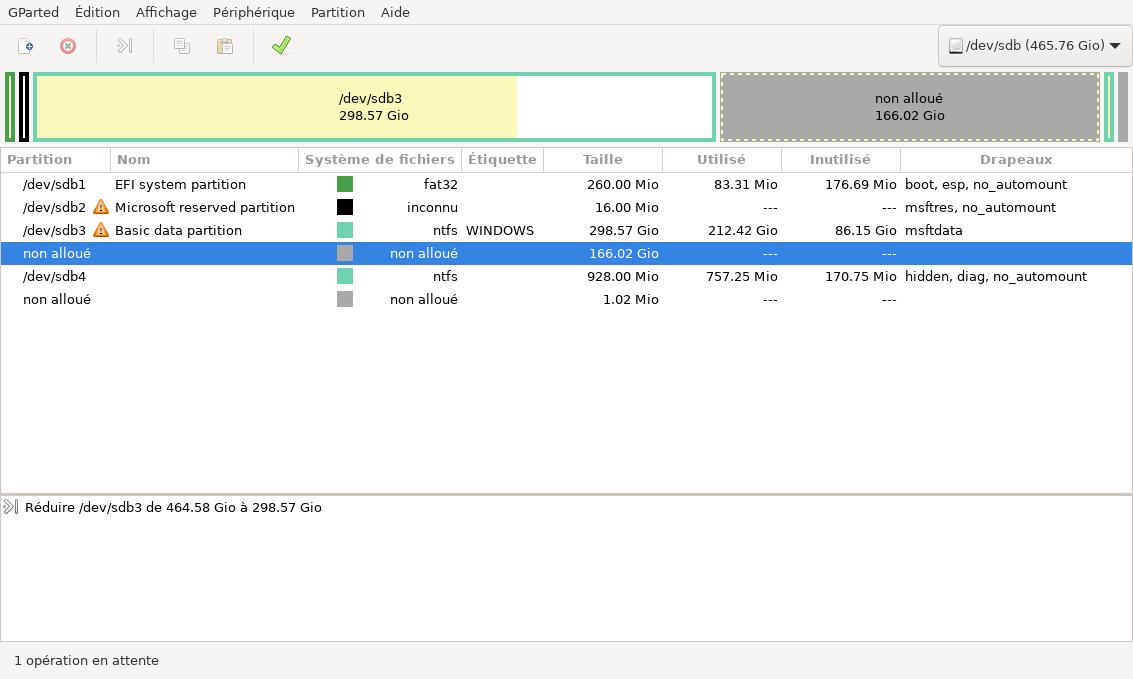
Task: Click green fat32 color swatch for /dev/sdb1
Action: pos(345,184)
